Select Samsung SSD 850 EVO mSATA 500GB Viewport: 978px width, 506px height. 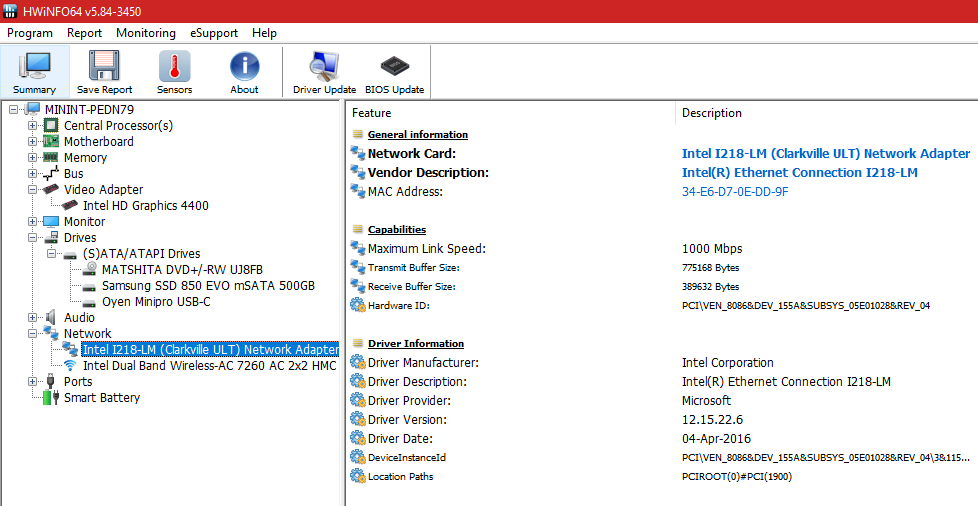point(208,286)
